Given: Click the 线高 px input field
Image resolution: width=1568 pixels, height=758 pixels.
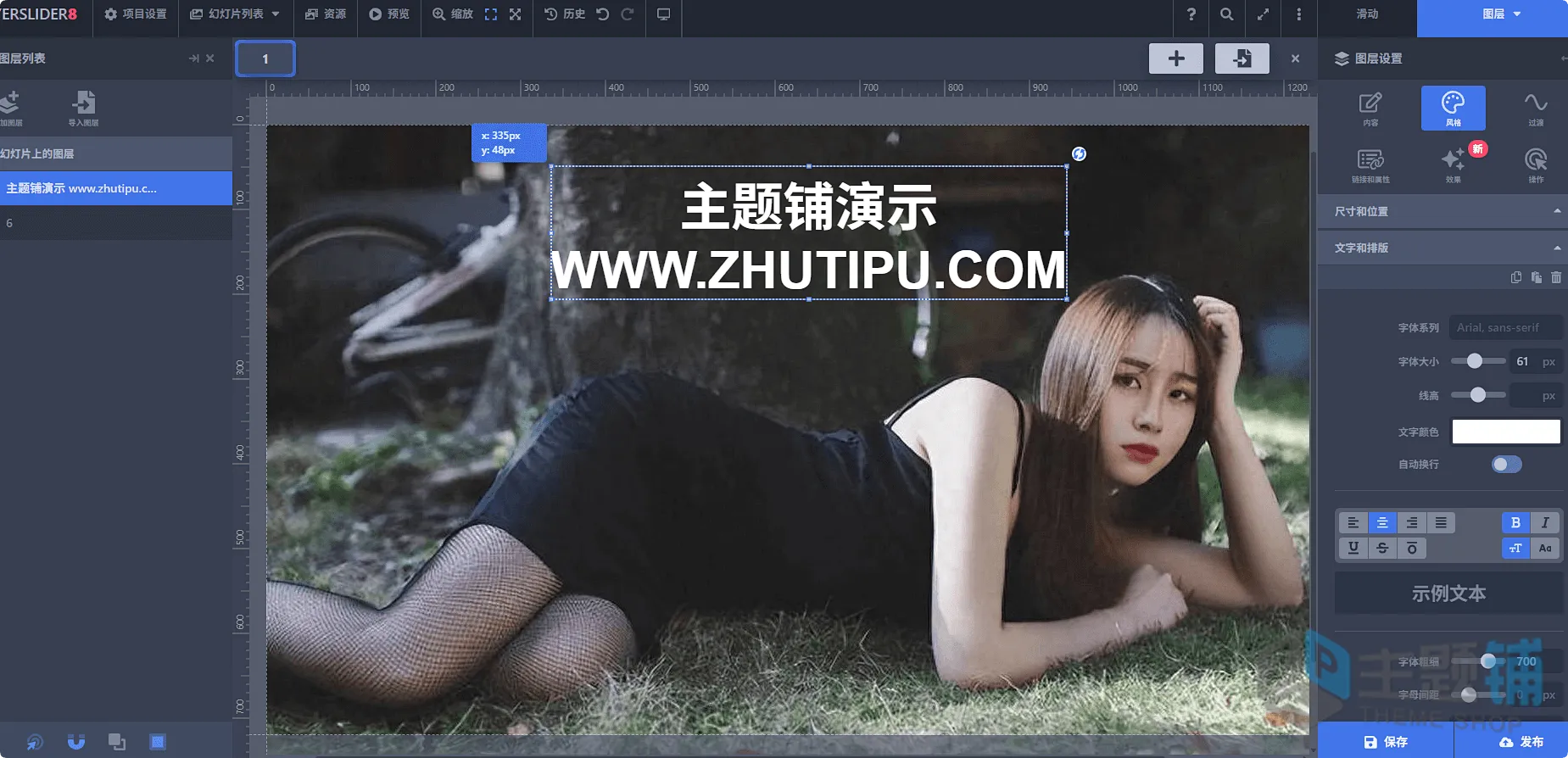Looking at the screenshot, I should [x=1537, y=395].
